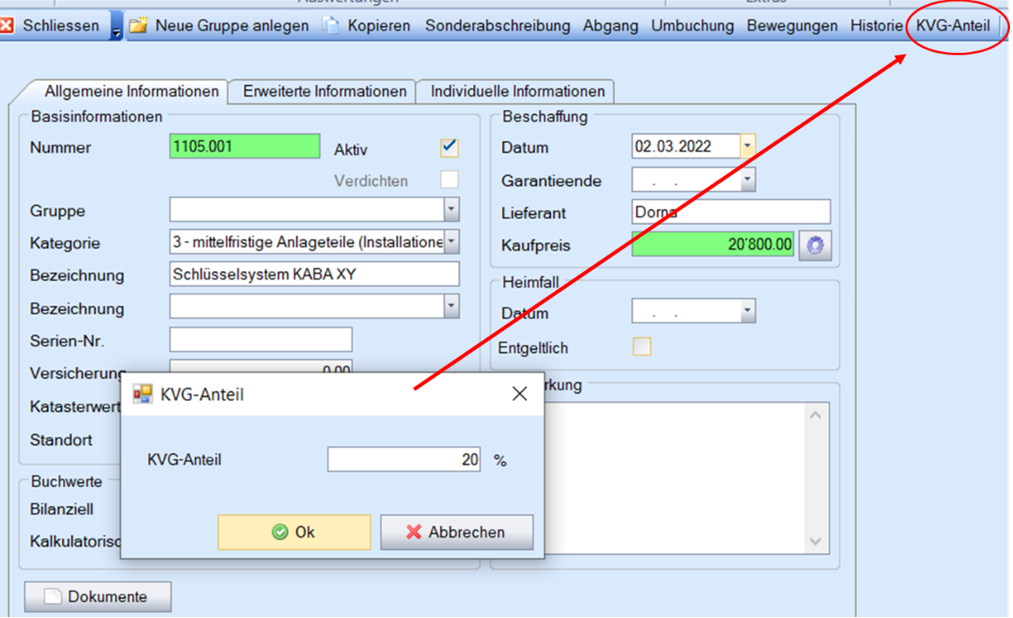
Task: Click the Kaufpreis field 20'800.00
Action: (x=713, y=244)
